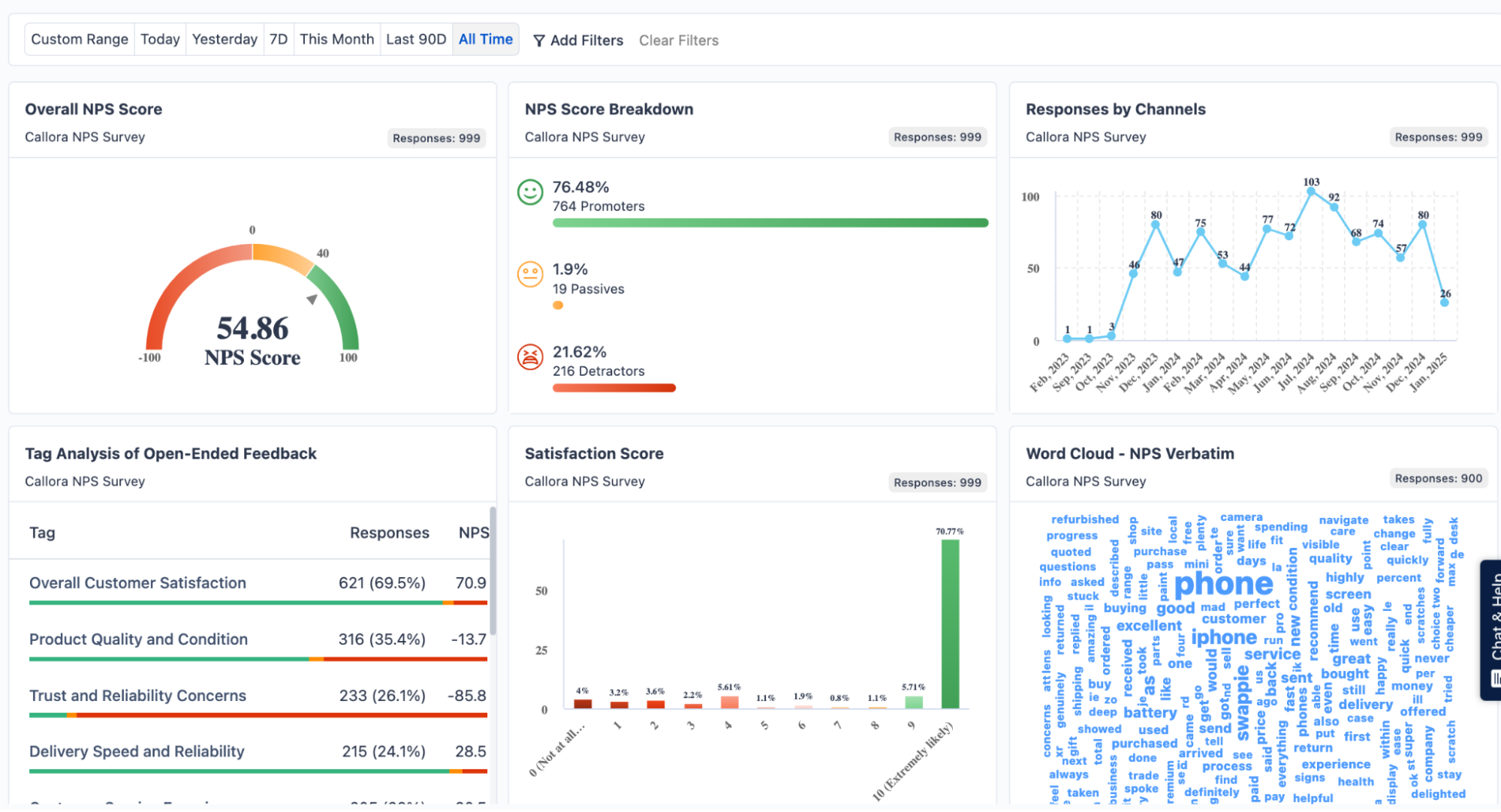Click the green Promoters progress bar
The image size is (1501, 812).
[770, 223]
